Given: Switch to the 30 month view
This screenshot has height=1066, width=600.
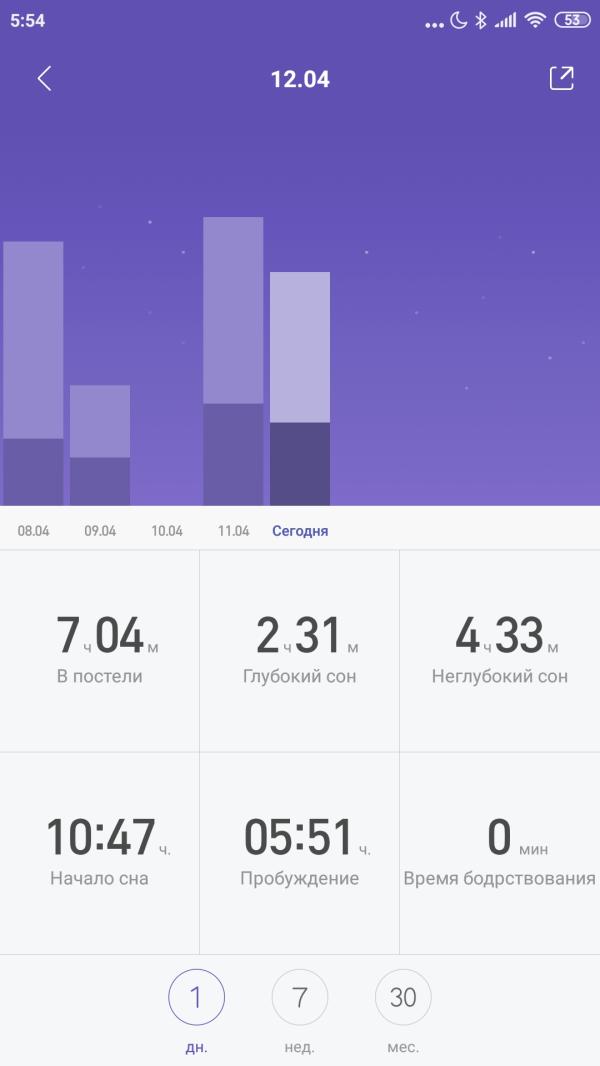Looking at the screenshot, I should [403, 997].
